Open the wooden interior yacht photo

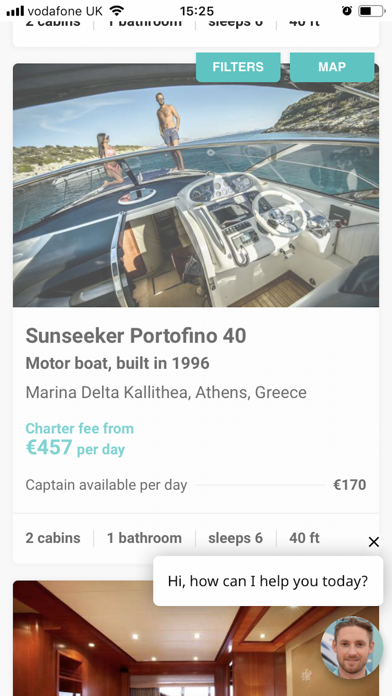(196, 638)
